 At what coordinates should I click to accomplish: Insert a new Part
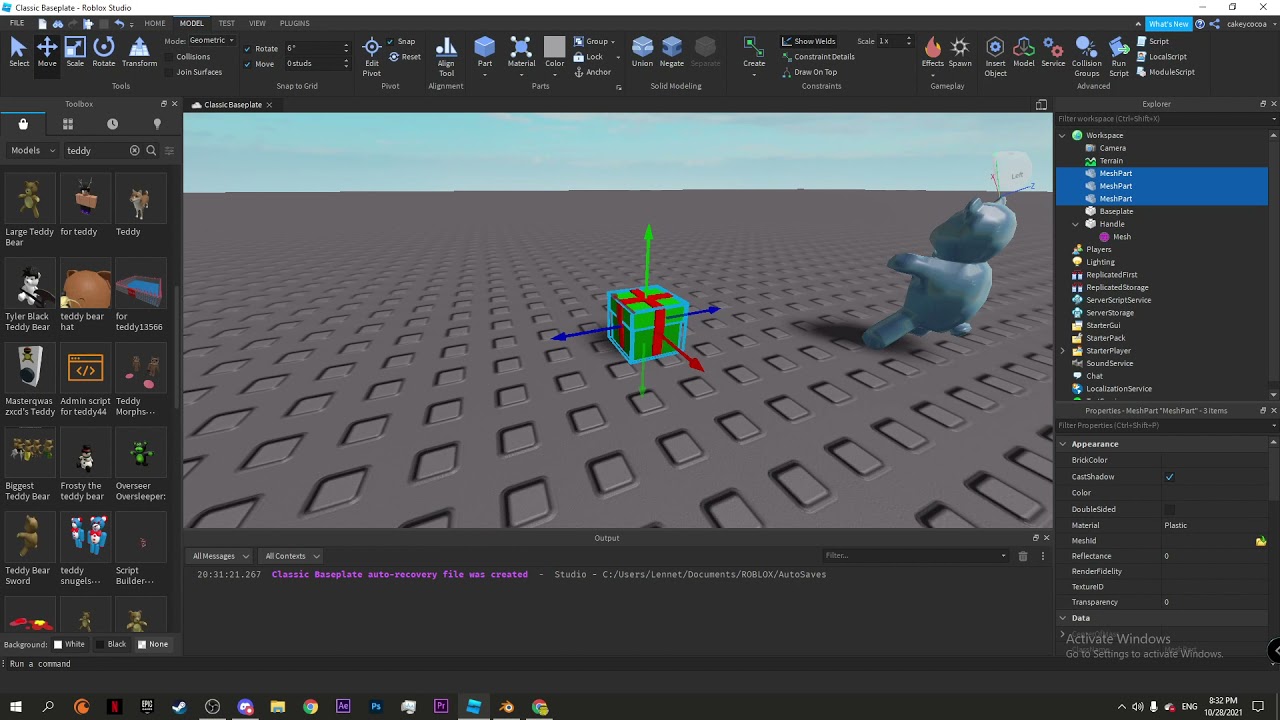[x=485, y=52]
